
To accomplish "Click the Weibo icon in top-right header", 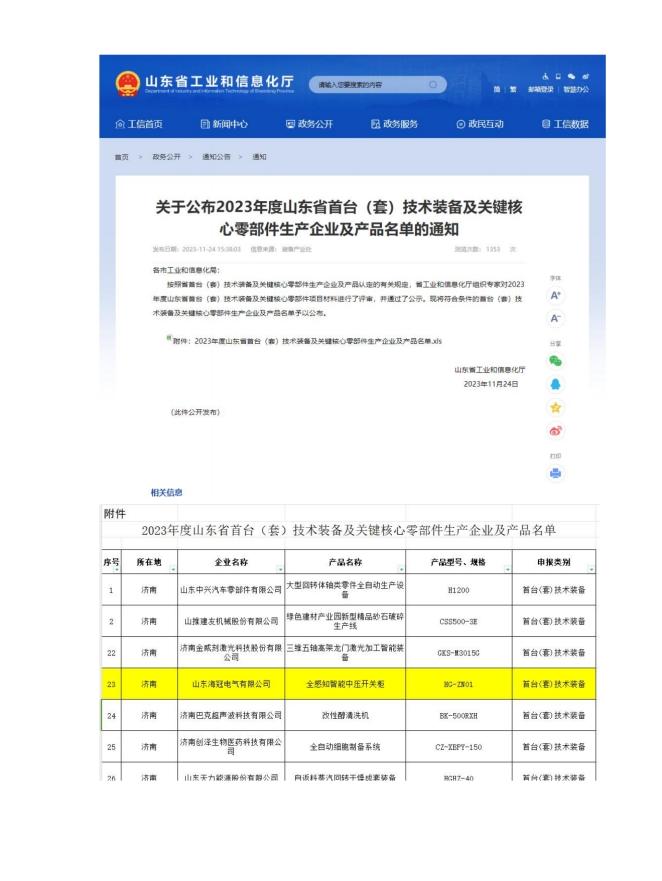I will [586, 76].
